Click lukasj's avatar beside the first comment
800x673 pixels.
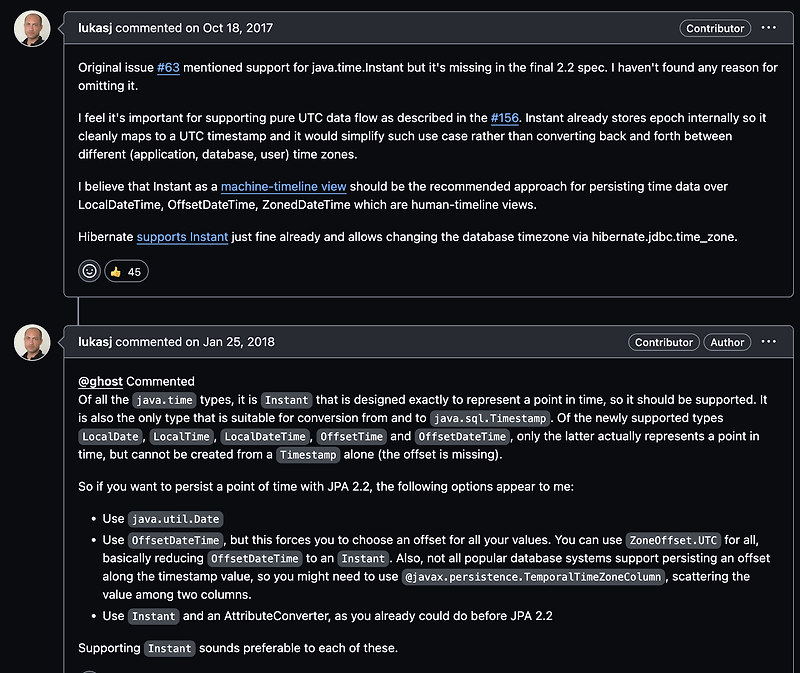[32, 29]
